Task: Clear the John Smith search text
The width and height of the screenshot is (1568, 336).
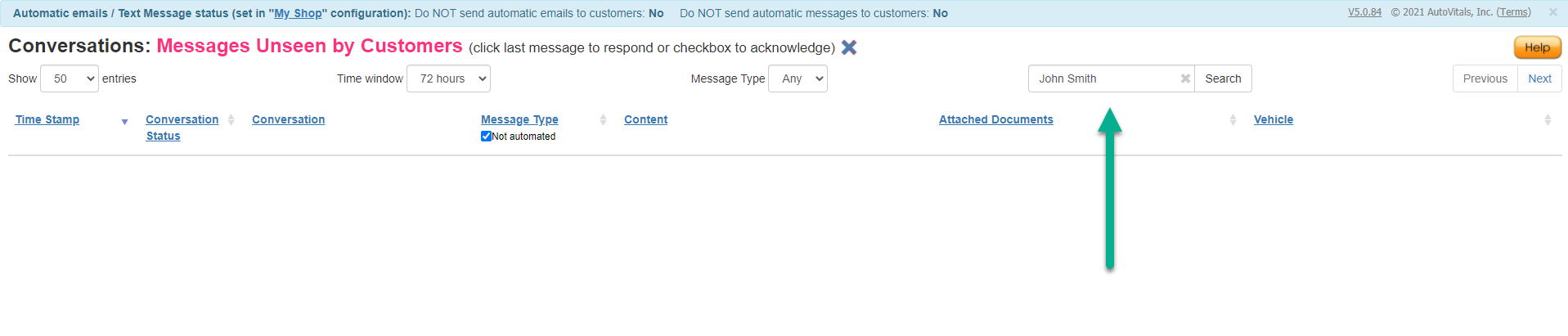Action: tap(1185, 78)
